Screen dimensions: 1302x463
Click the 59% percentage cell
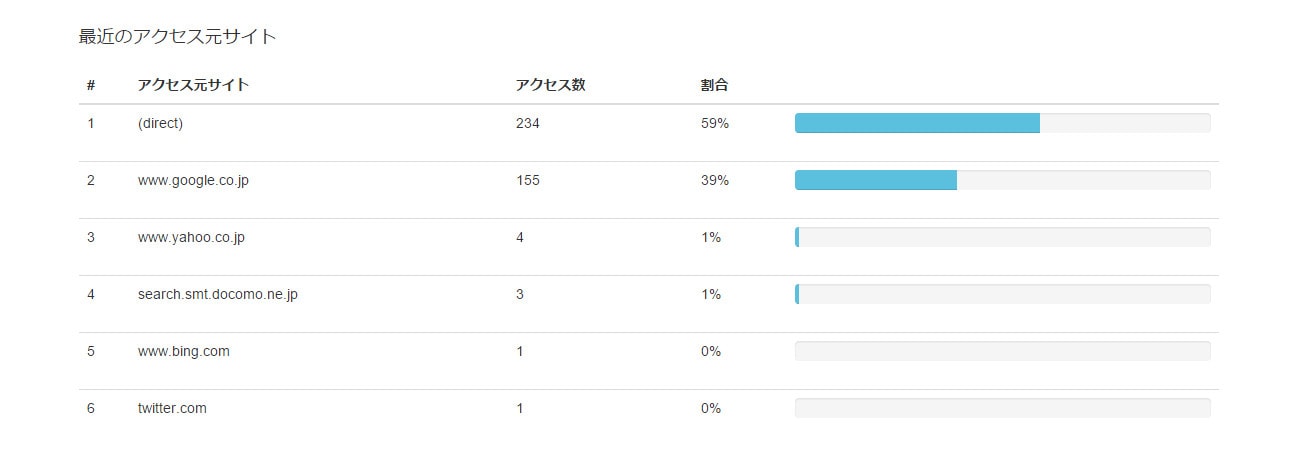714,123
